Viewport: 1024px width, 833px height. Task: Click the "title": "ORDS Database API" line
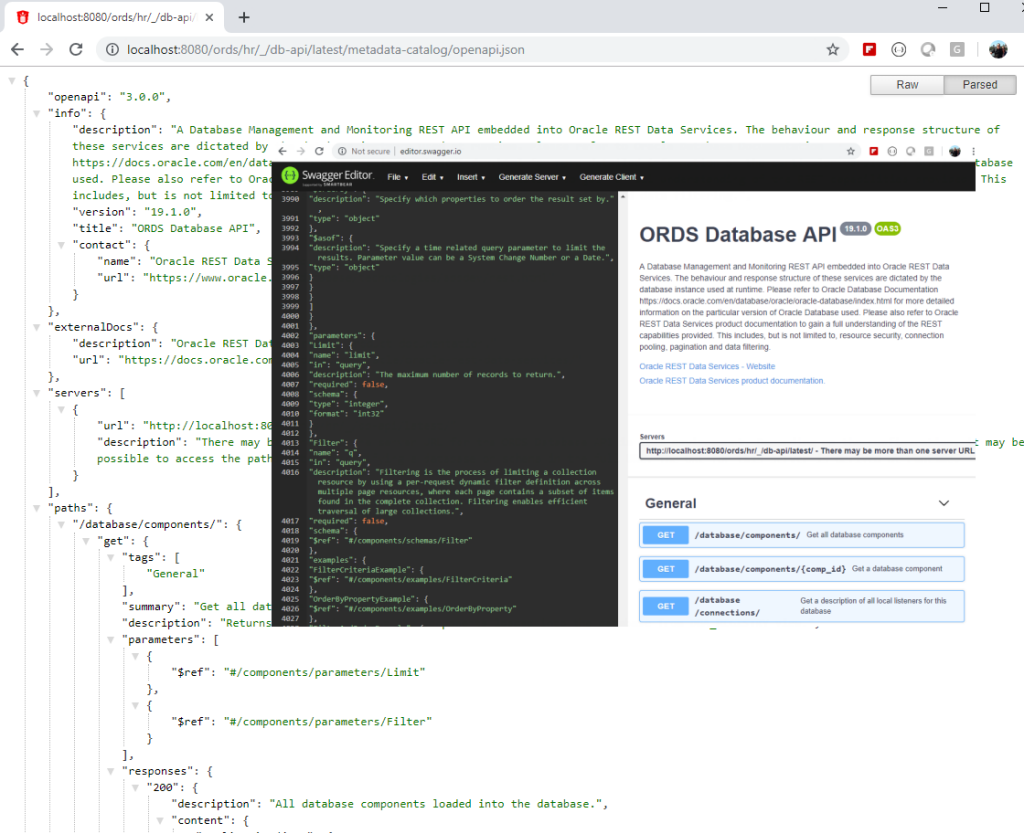pos(167,228)
